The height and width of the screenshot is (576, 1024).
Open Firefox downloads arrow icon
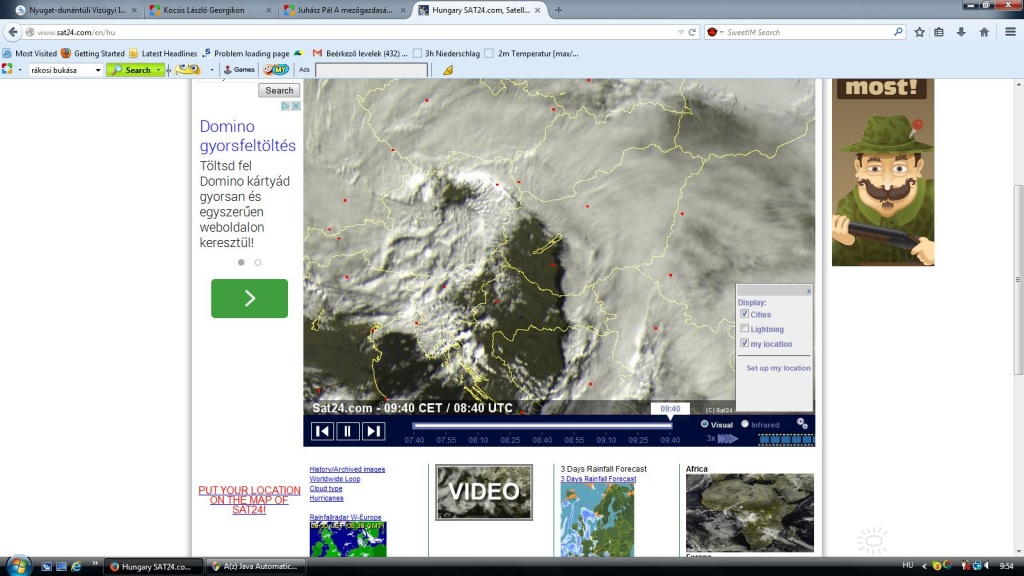tap(961, 32)
